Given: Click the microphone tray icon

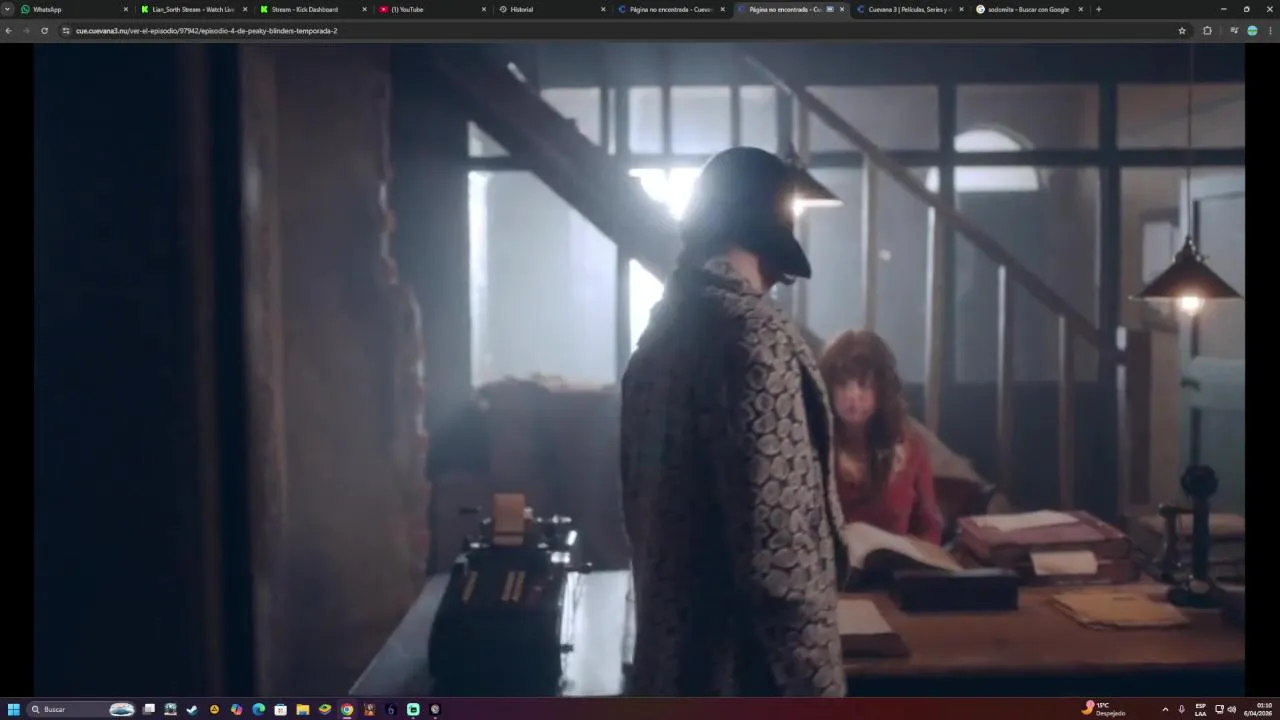Looking at the screenshot, I should click(x=1181, y=709).
